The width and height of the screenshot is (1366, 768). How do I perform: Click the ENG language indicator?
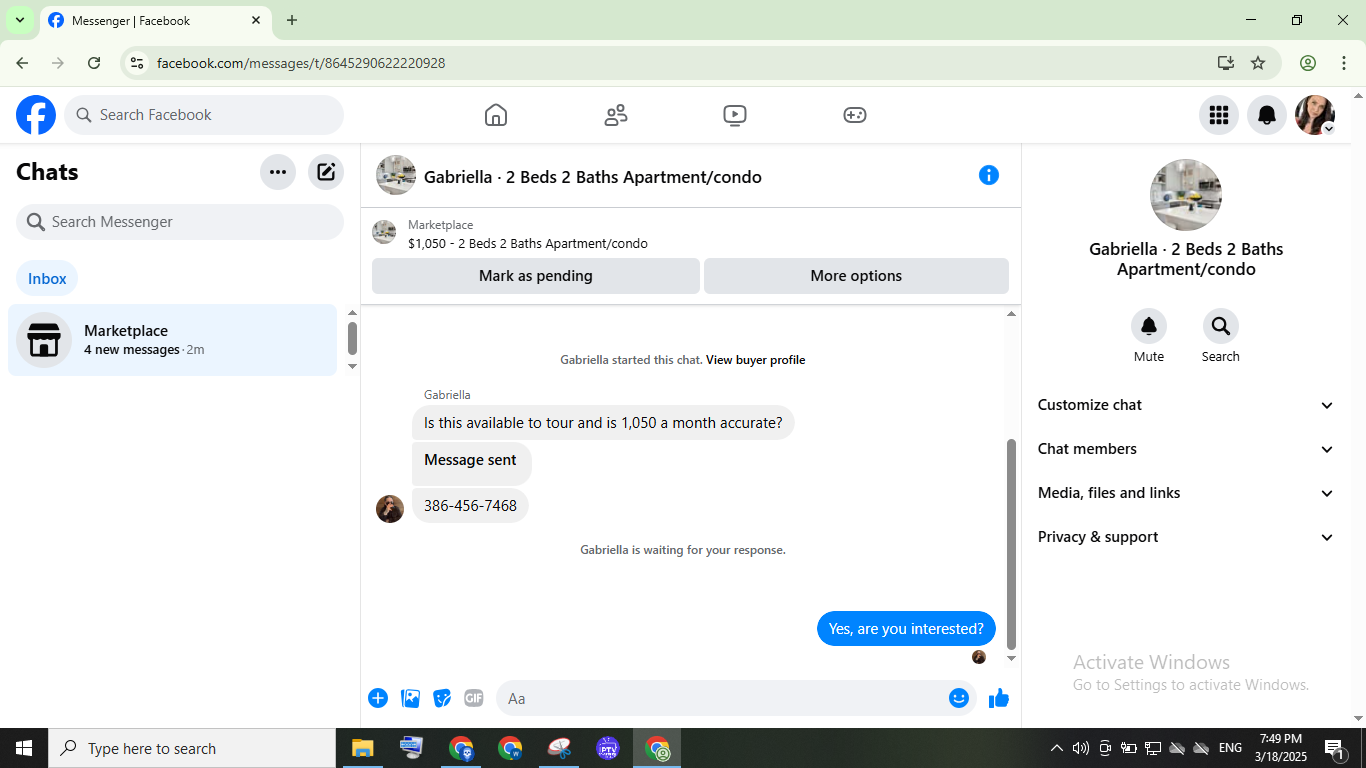point(1231,748)
